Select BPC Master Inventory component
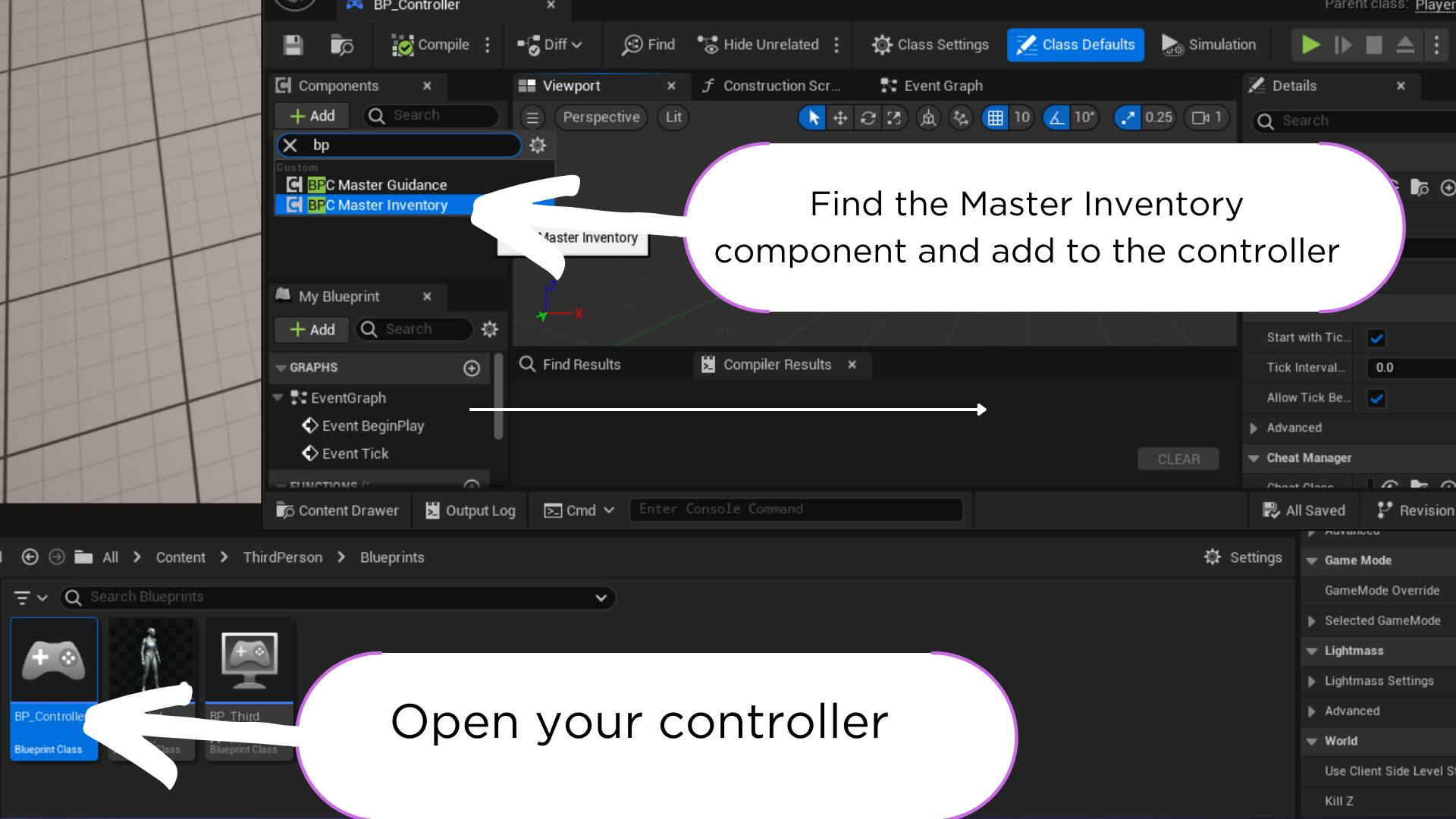The image size is (1456, 819). [377, 205]
